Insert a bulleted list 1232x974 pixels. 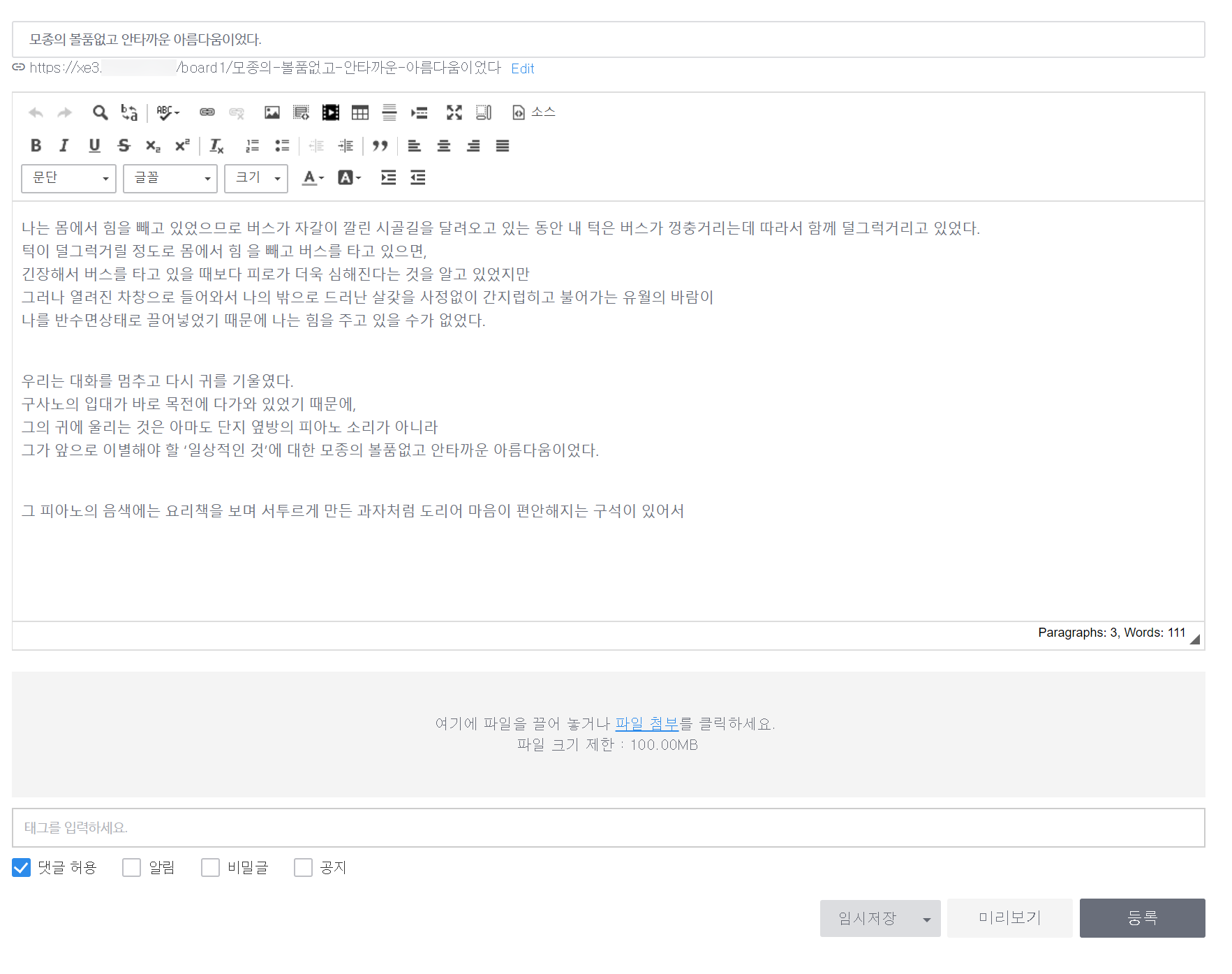(x=282, y=145)
